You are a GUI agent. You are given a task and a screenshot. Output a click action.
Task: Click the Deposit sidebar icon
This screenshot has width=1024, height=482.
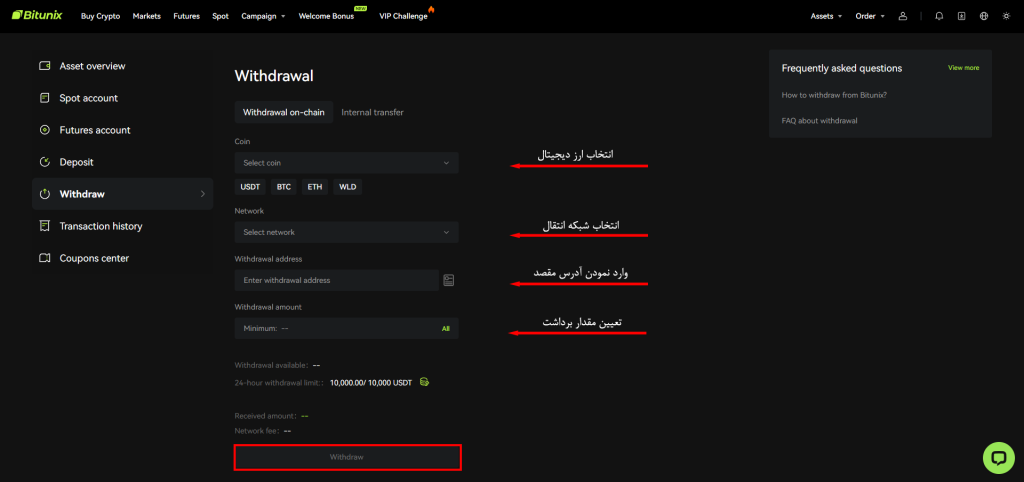45,162
